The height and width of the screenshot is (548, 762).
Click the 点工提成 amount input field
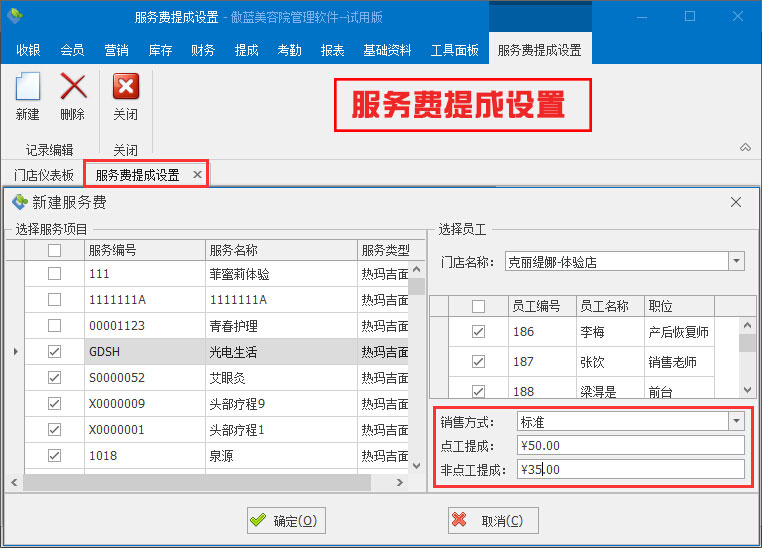coord(630,446)
